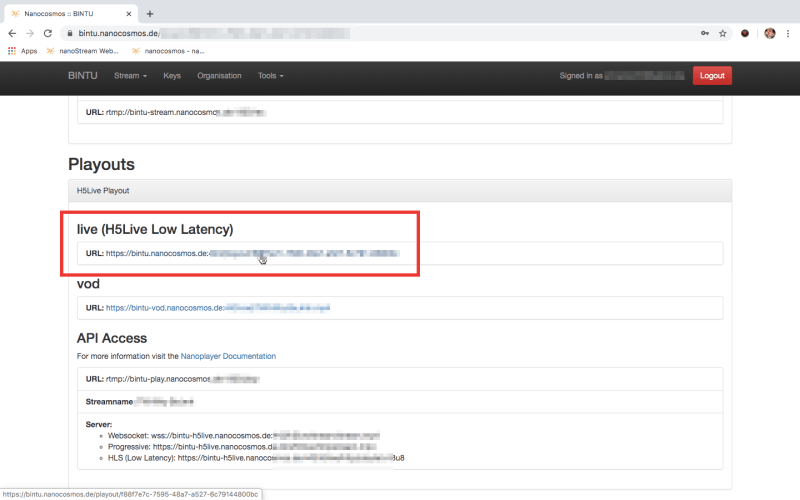Viewport: 800px width, 500px height.
Task: Open the Chrome three-dot menu
Action: (788, 33)
